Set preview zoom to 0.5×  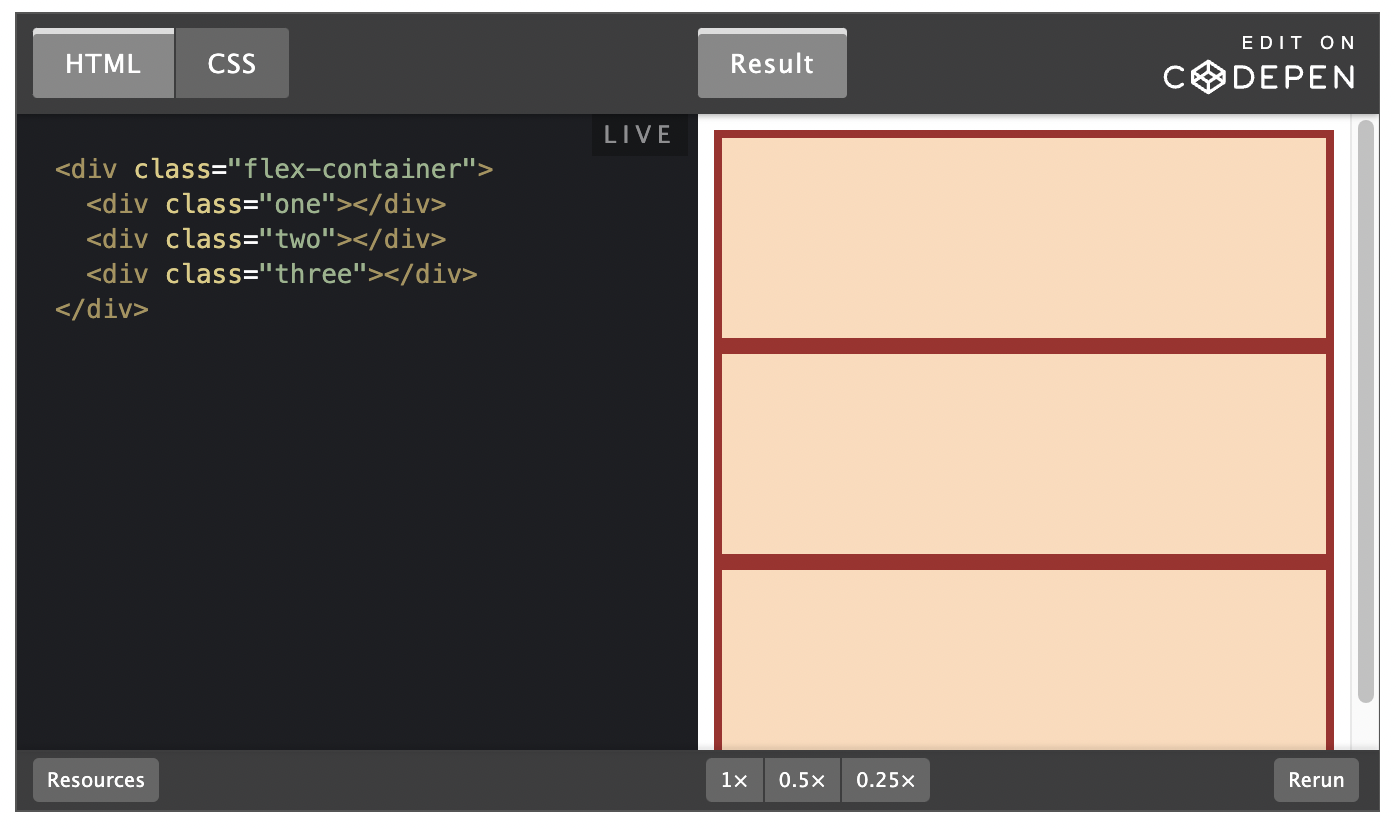[802, 780]
